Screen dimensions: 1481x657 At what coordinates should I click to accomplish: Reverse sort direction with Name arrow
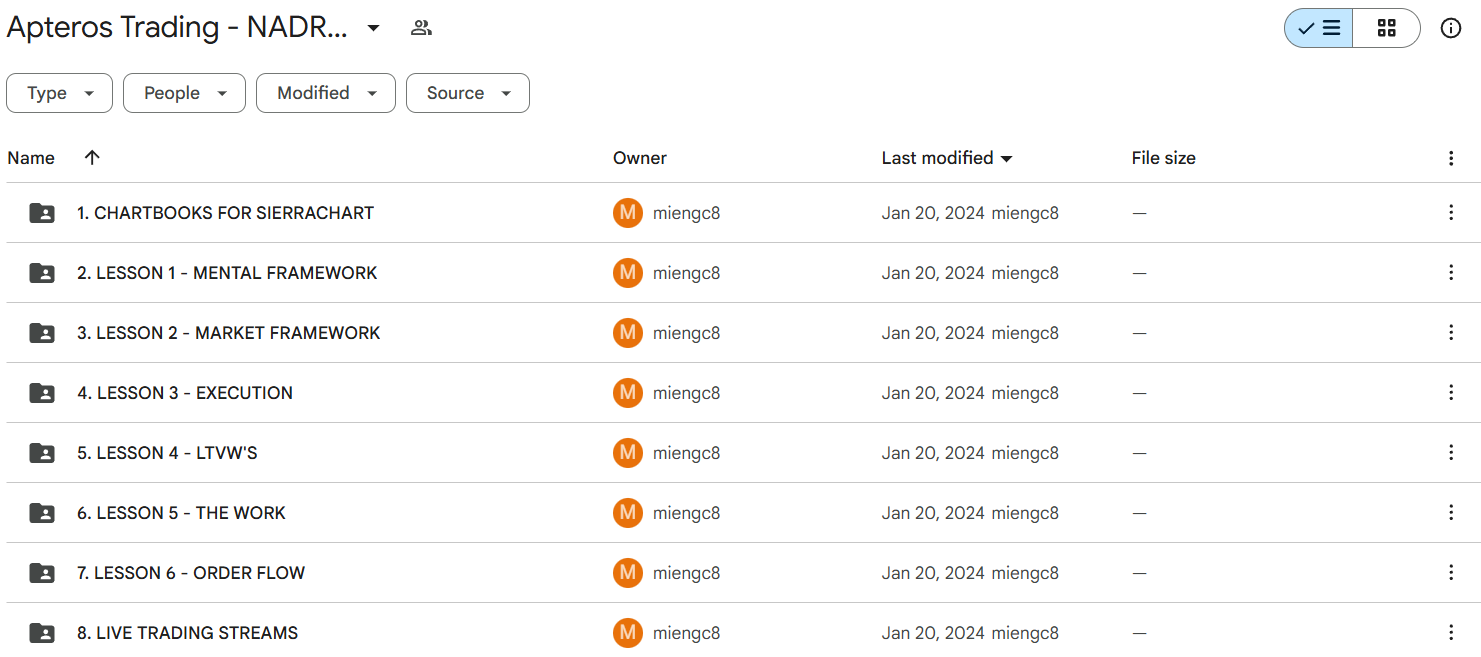(x=92, y=158)
